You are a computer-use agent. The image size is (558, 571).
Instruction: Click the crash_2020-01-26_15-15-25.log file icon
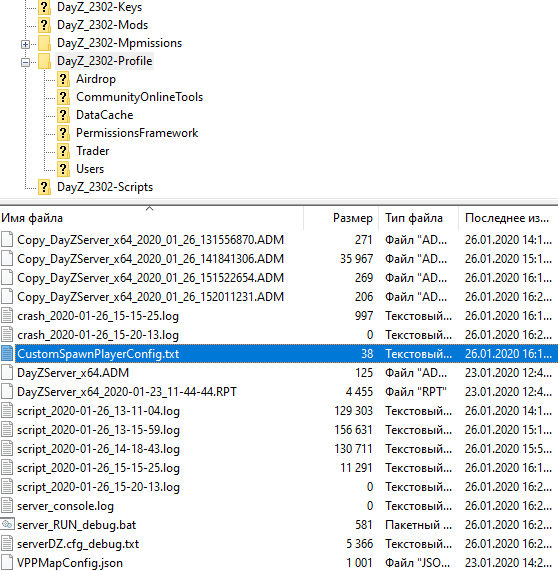[7, 315]
